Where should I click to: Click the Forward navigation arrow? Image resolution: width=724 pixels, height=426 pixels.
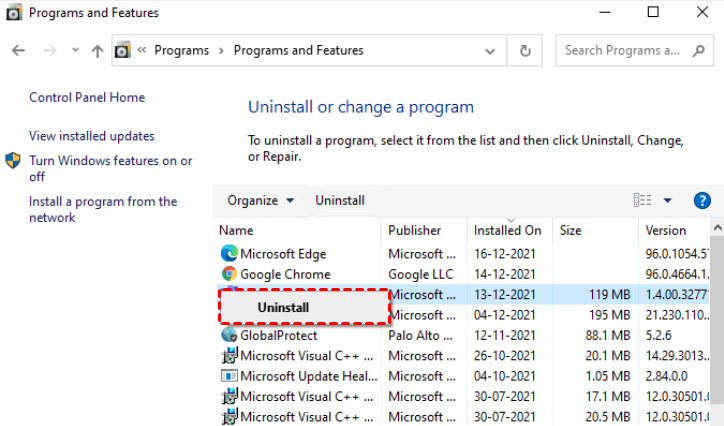[x=50, y=50]
